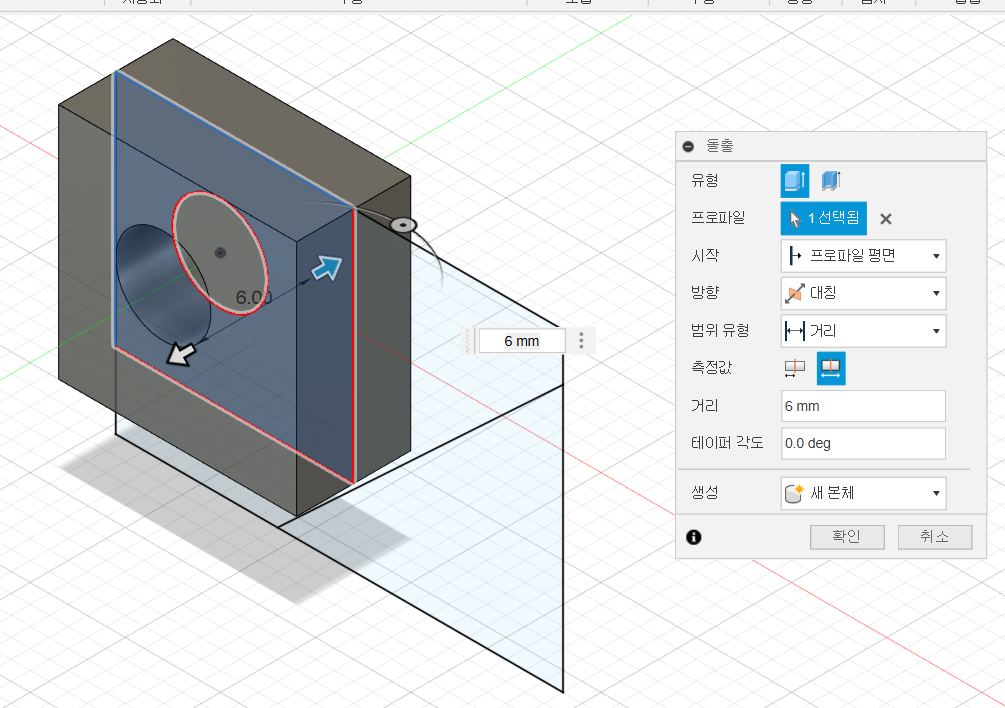Click the blue distance manipulator arrow
The width and height of the screenshot is (1005, 708).
327,268
